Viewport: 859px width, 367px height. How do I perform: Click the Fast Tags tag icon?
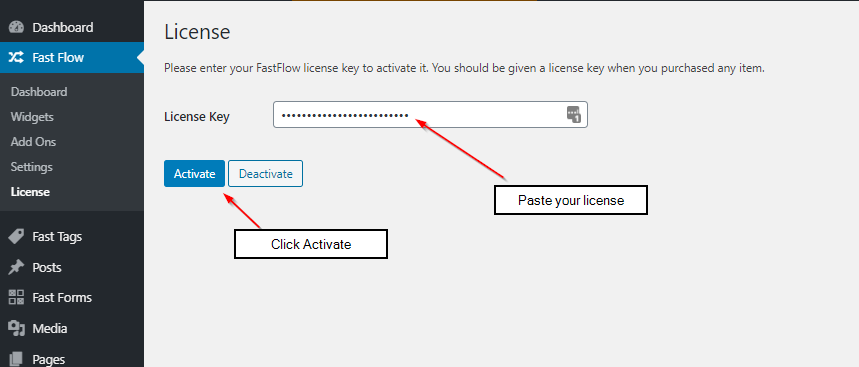click(16, 237)
